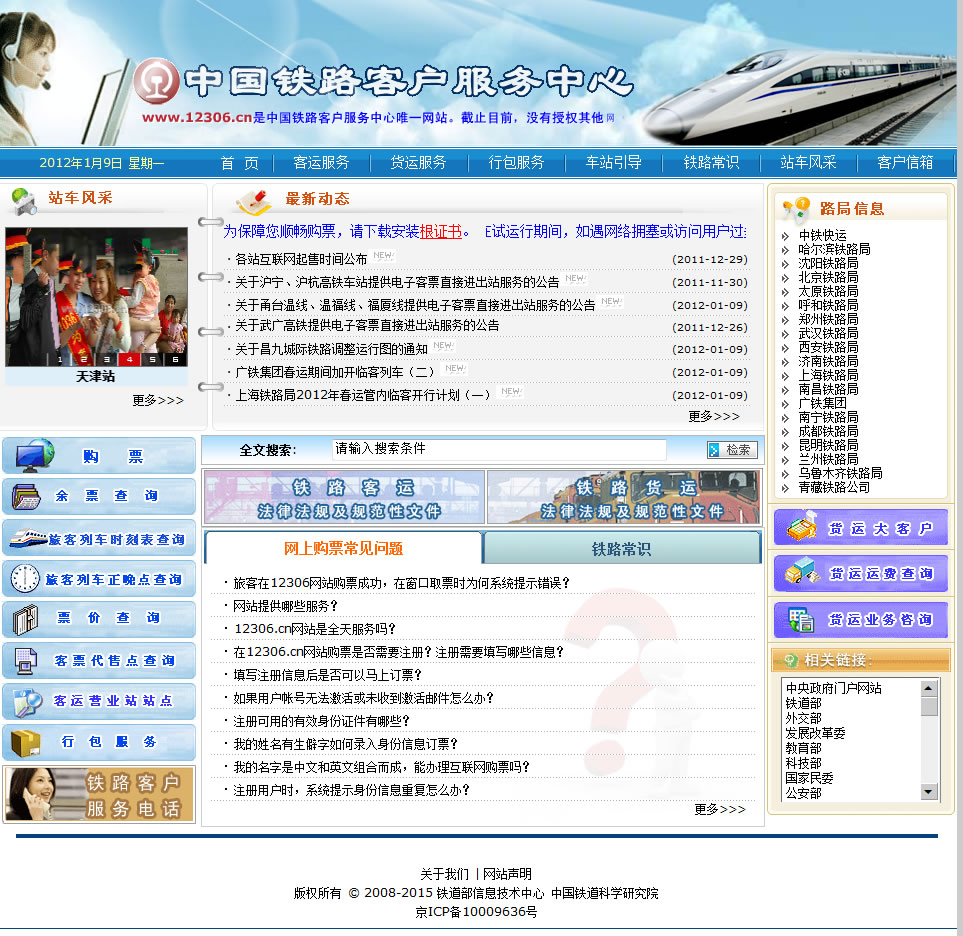Click the parcel box icon beside 行包服务
This screenshot has height=936, width=963.
point(25,743)
